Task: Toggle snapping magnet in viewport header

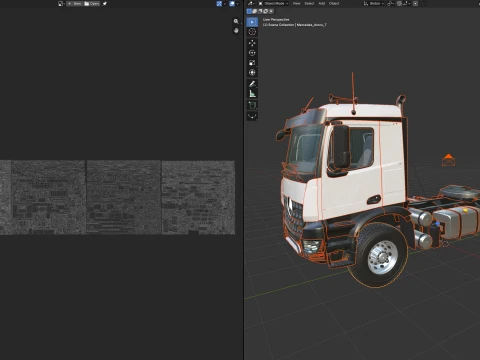Action: tap(399, 4)
